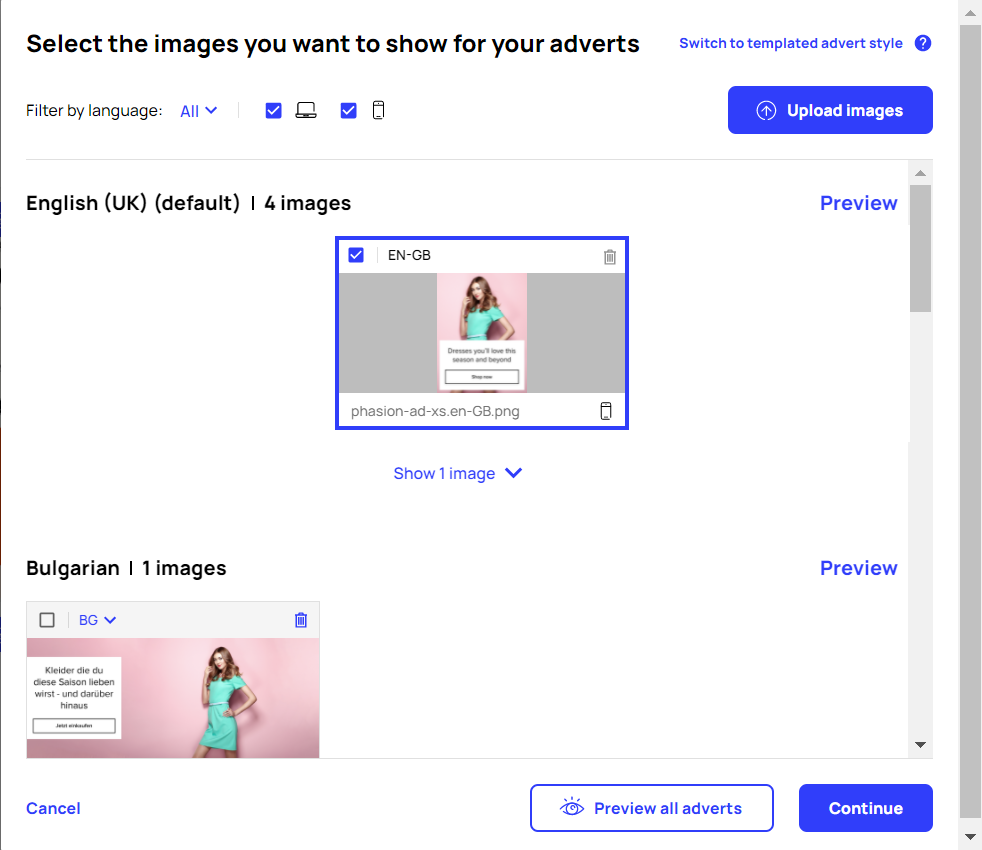
Task: Click the laptop device filter icon
Action: coord(305,110)
